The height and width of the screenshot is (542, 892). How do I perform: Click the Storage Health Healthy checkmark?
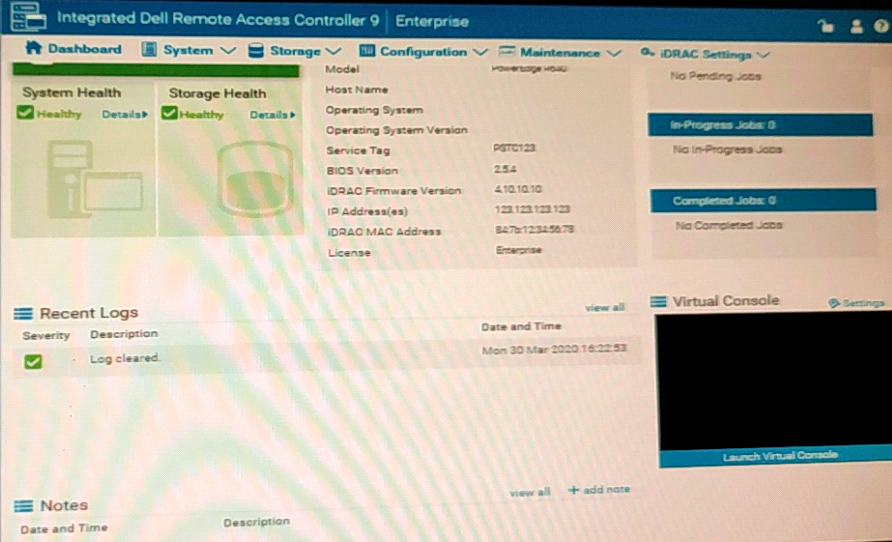(170, 114)
